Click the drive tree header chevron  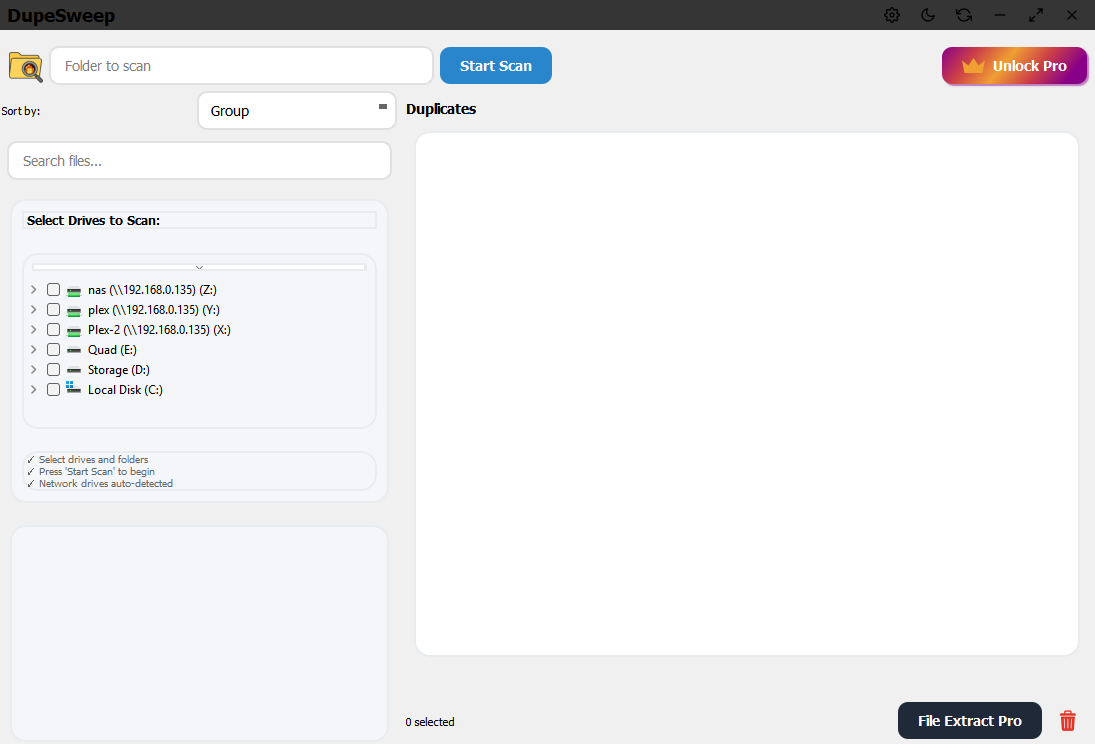[199, 267]
